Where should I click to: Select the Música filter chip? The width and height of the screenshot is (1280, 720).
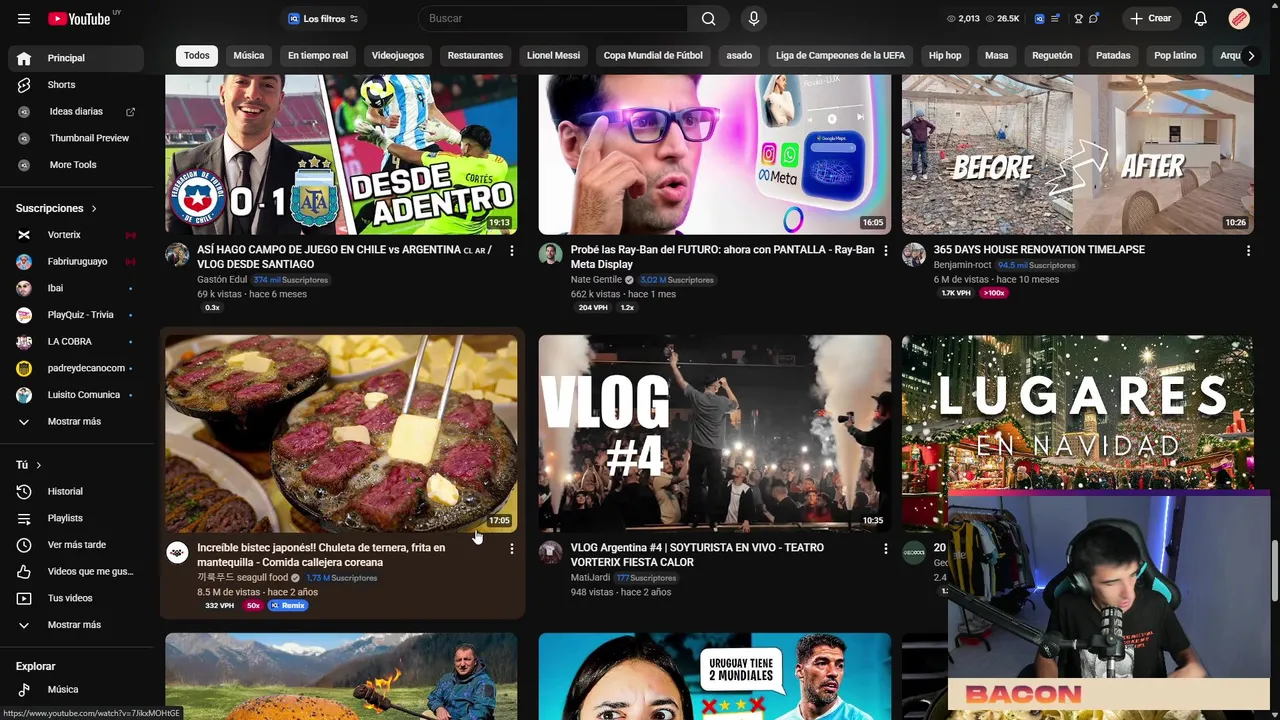pos(249,55)
